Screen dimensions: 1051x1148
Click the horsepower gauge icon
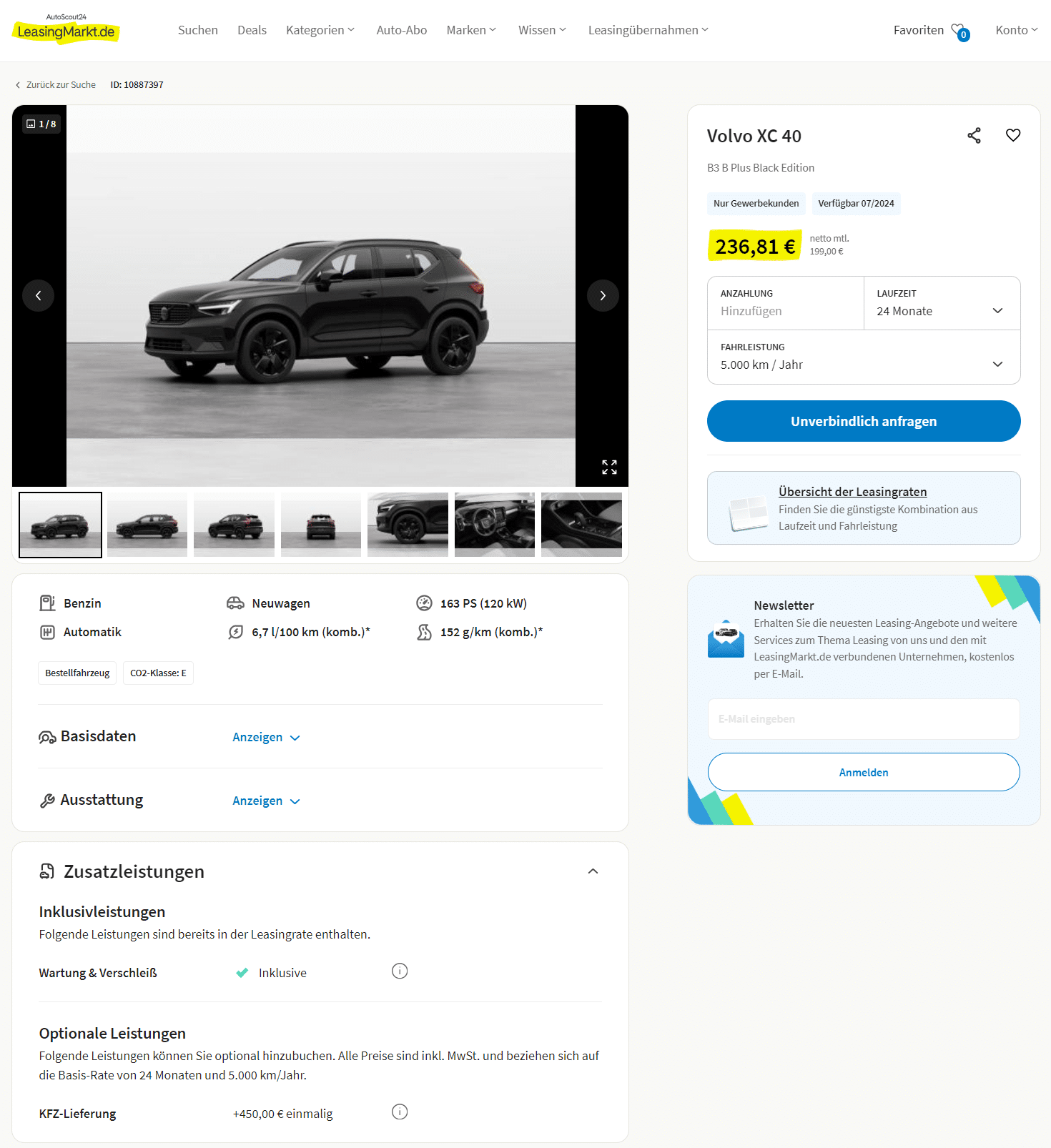tap(424, 603)
